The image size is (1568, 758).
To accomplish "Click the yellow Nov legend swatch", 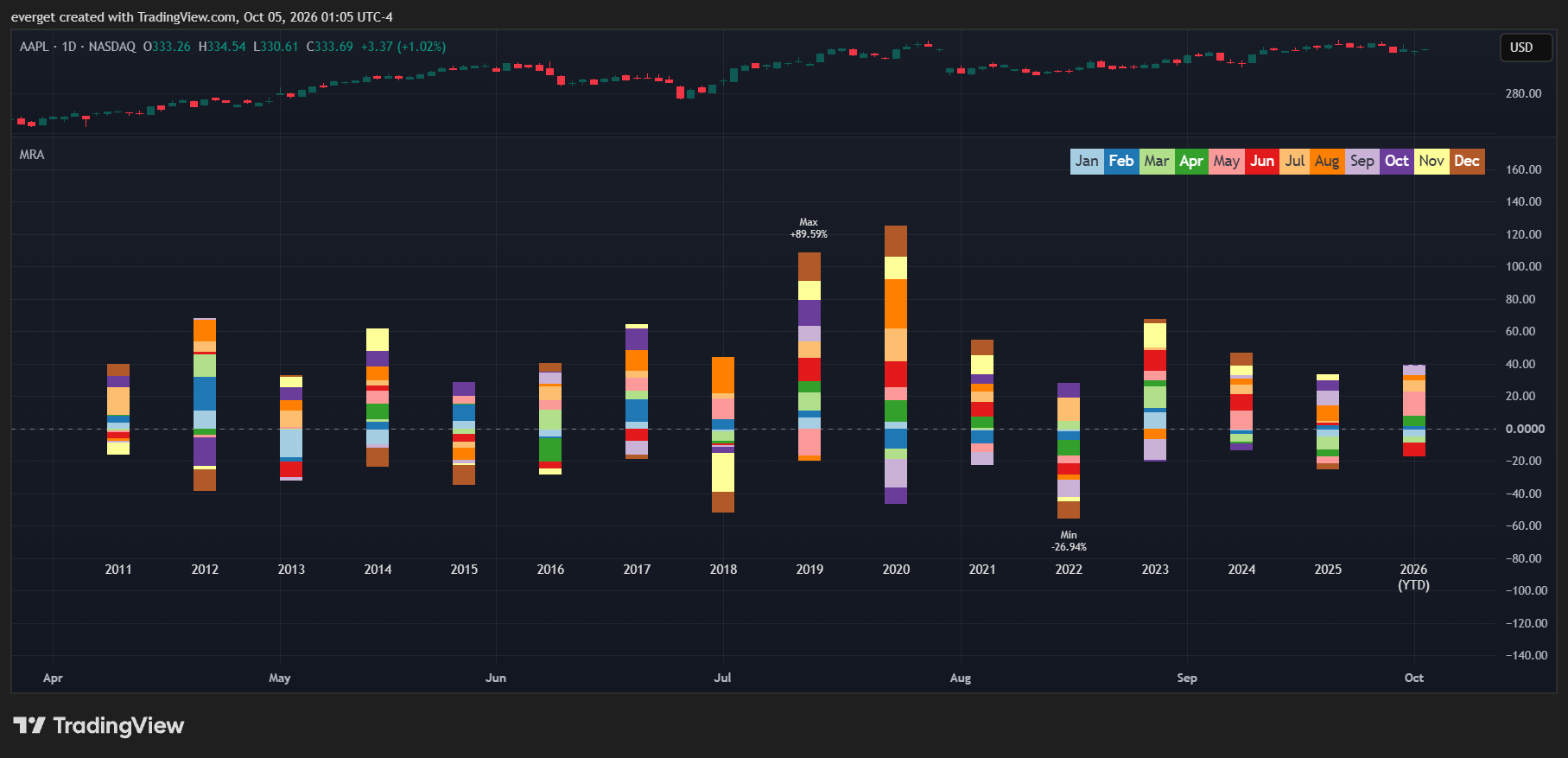I will tap(1432, 161).
